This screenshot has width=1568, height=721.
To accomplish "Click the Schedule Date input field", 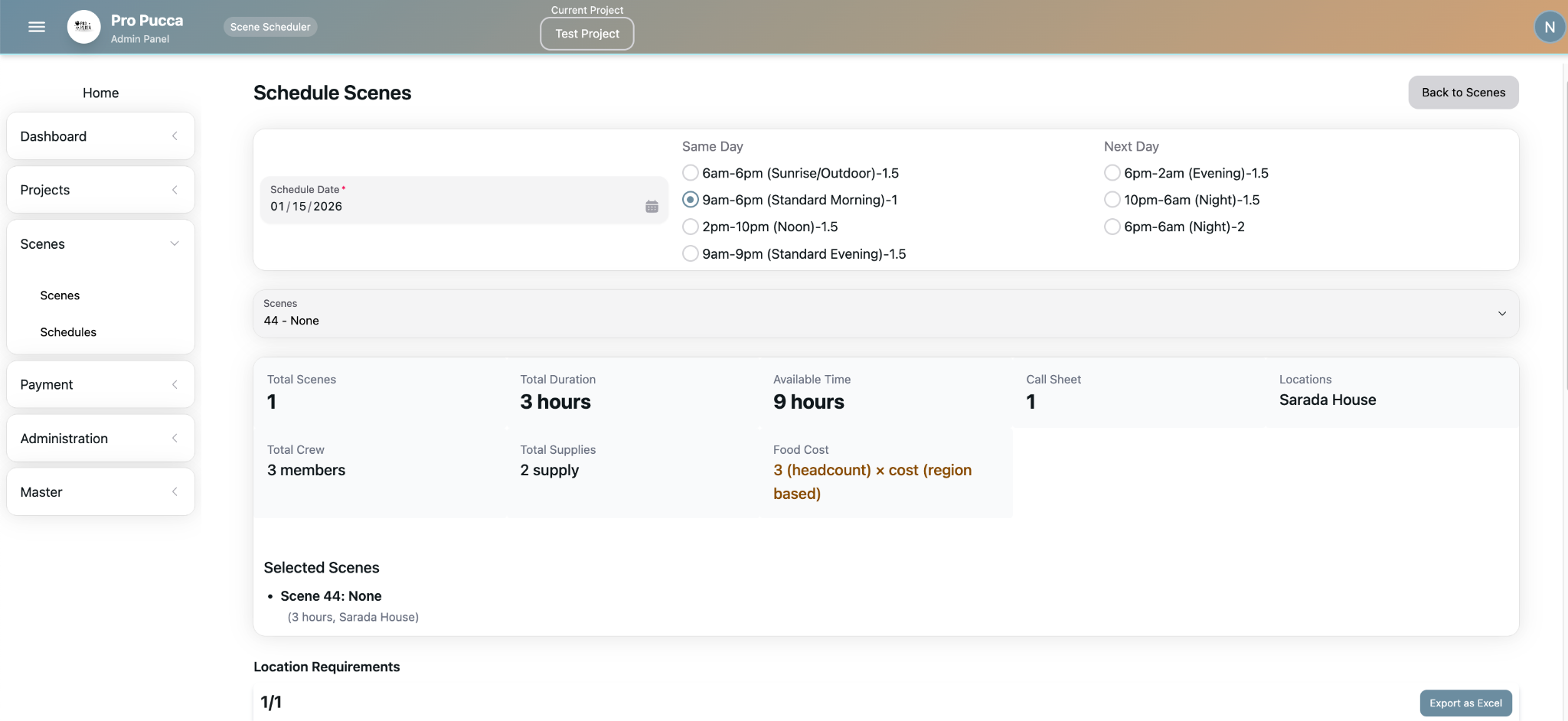I will click(452, 207).
